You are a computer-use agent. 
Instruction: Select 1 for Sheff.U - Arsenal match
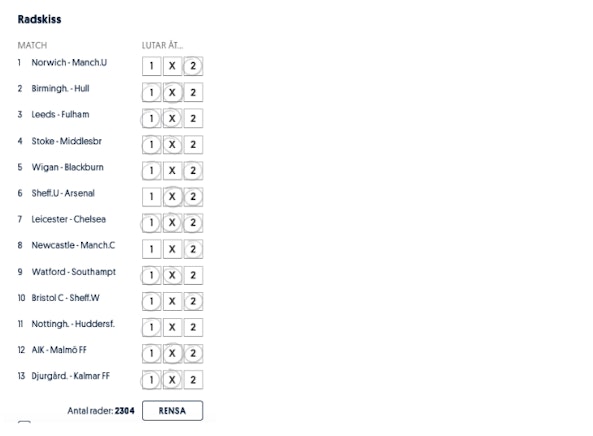[152, 197]
